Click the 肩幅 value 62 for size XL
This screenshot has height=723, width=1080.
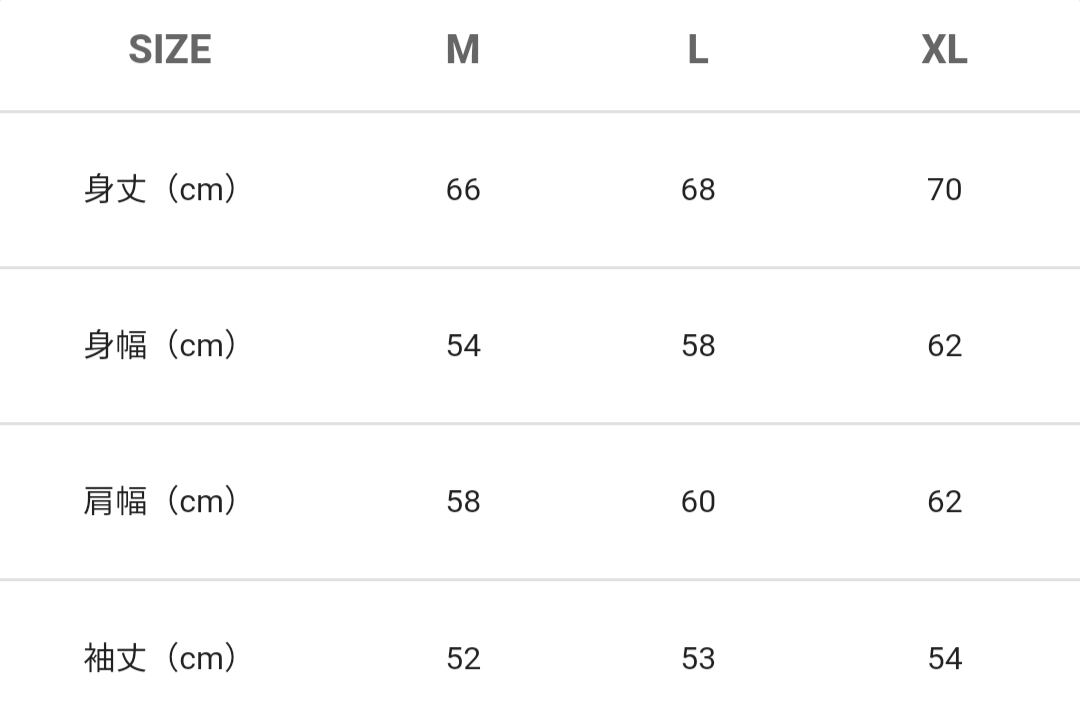tap(944, 502)
